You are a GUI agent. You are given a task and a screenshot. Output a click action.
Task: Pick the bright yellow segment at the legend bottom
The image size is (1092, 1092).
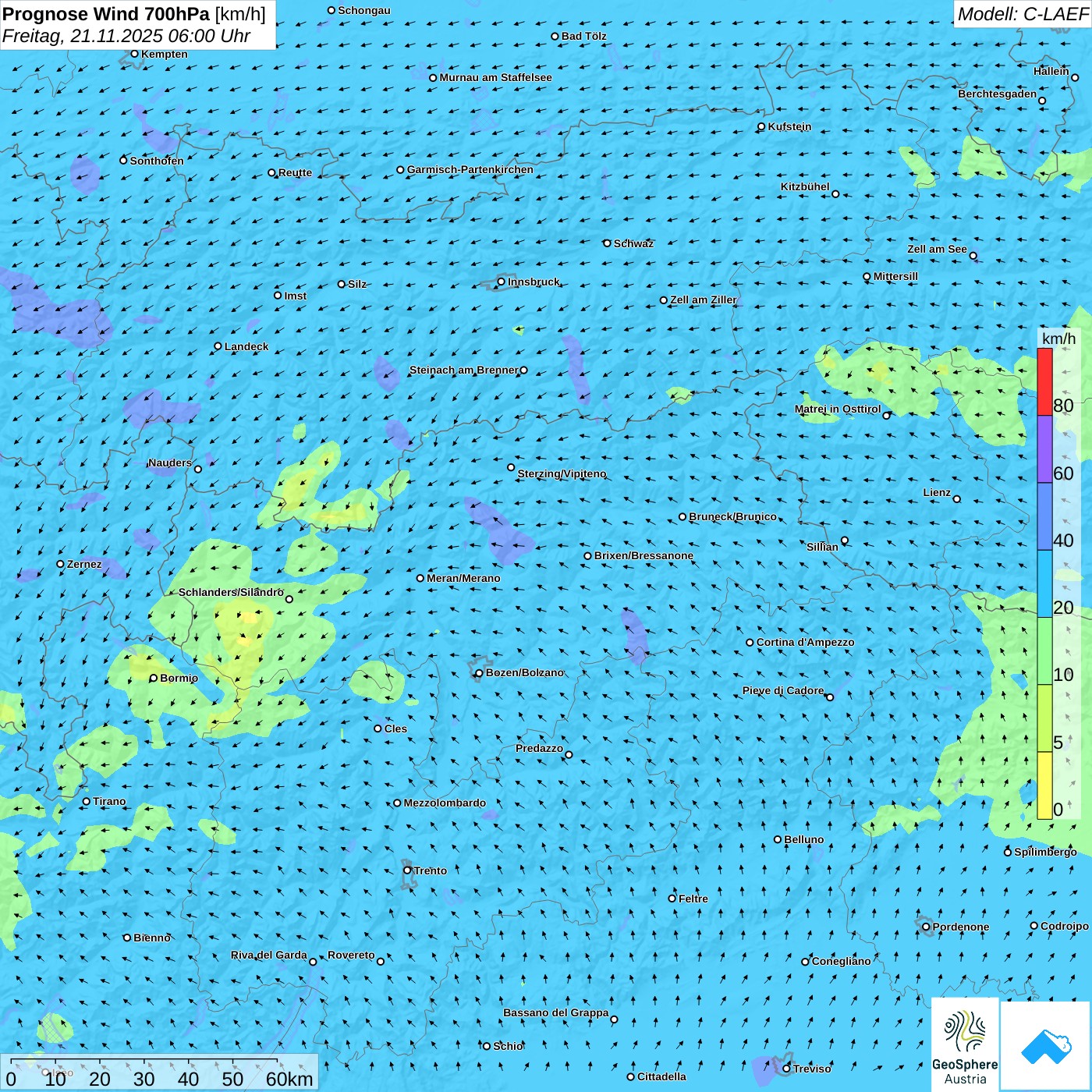(x=1044, y=785)
